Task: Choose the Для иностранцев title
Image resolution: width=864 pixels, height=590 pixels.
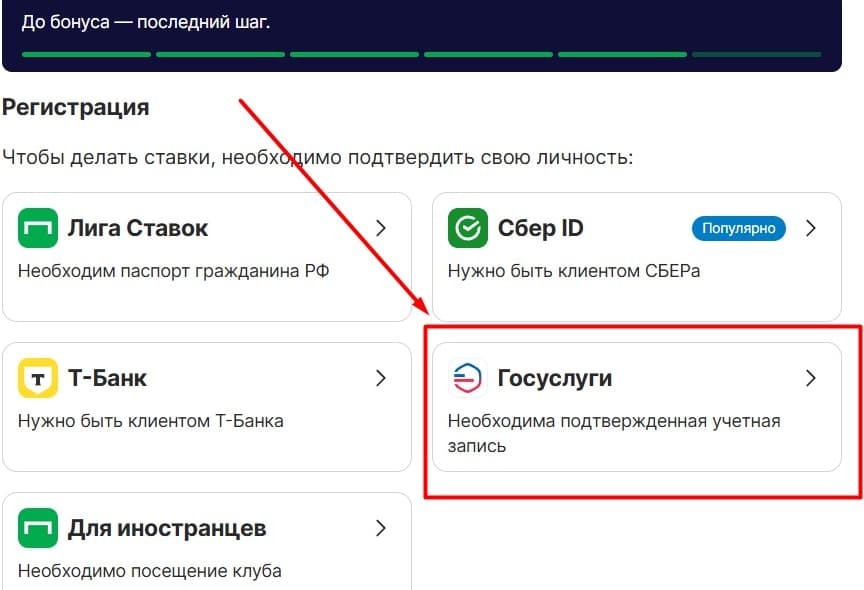Action: tap(167, 528)
